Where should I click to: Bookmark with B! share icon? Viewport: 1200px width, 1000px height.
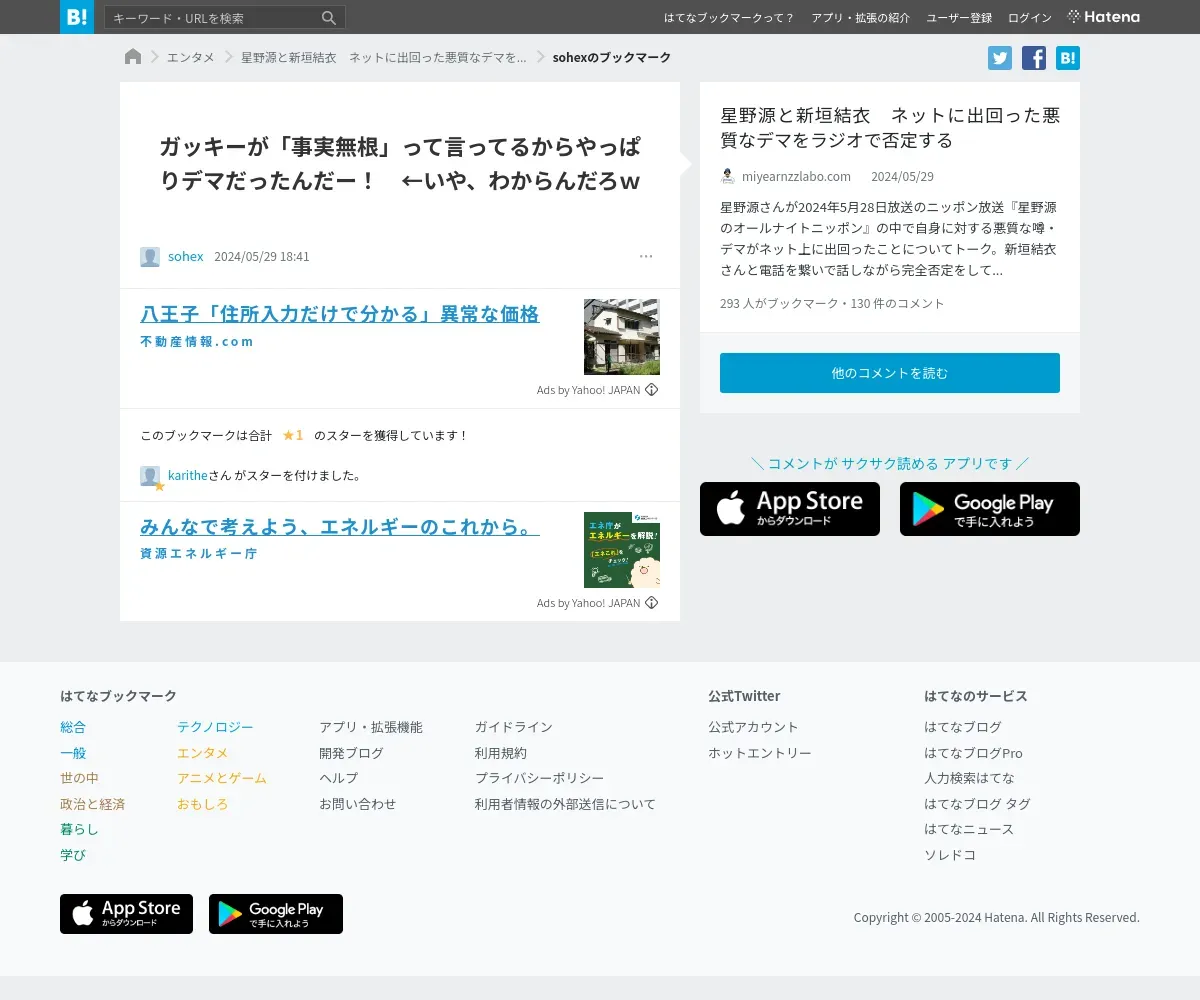(1068, 58)
